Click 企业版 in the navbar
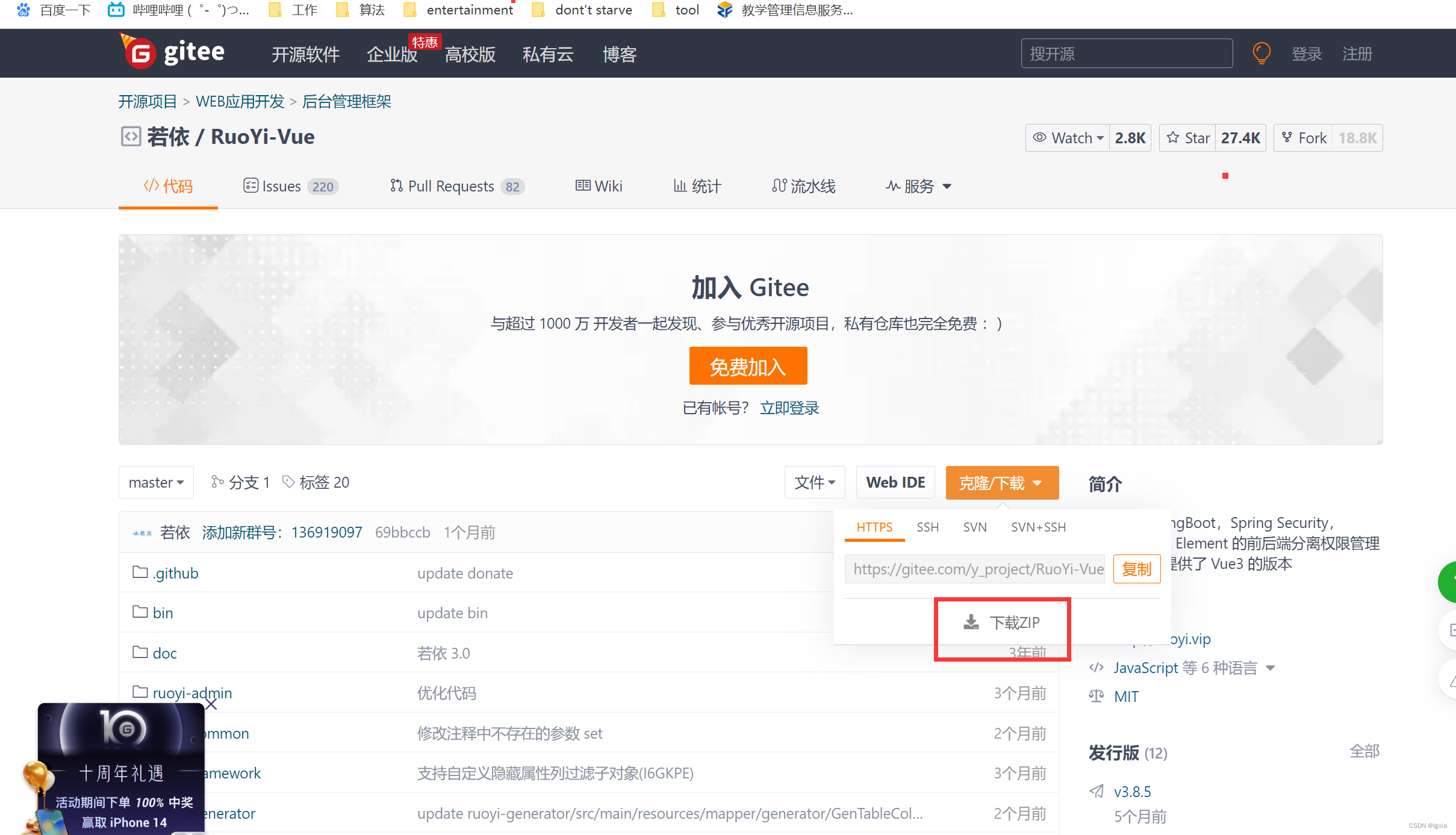The width and height of the screenshot is (1456, 835). tap(392, 54)
